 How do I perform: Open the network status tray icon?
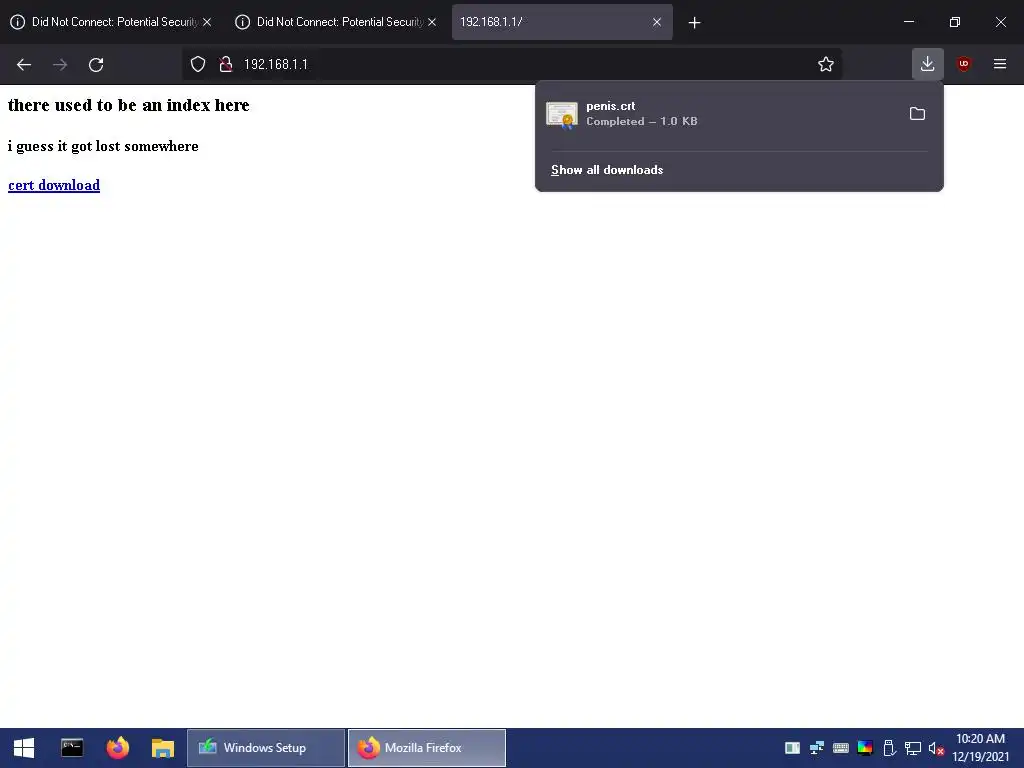coord(912,748)
